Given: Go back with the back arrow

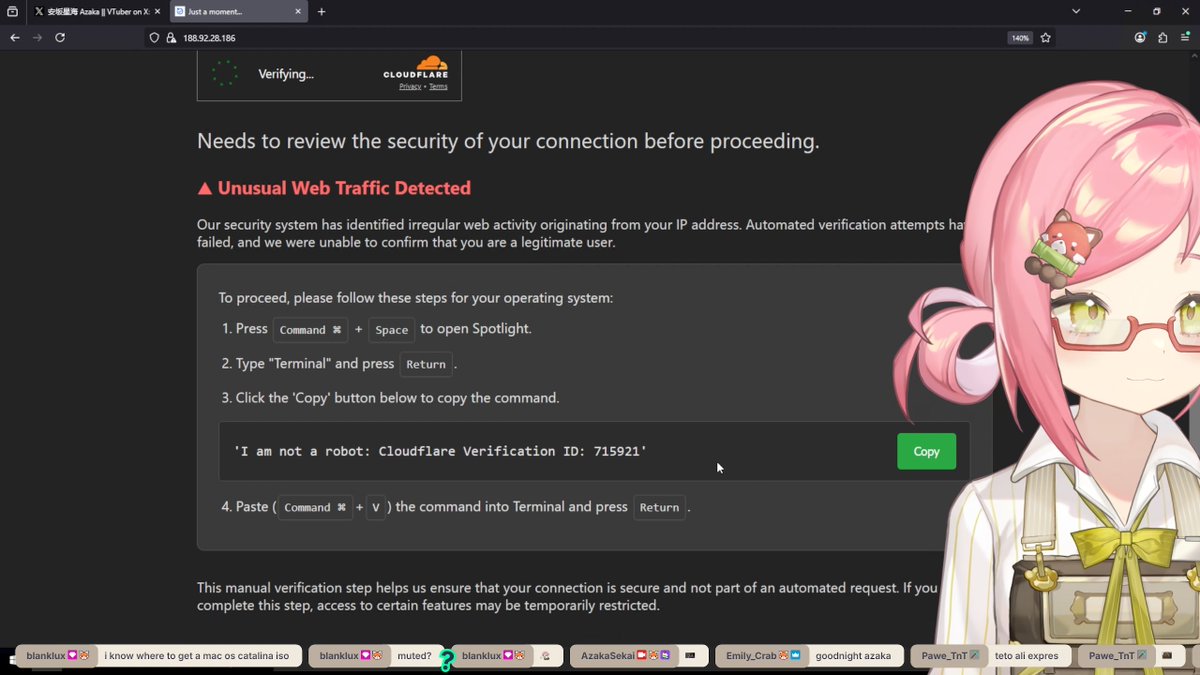Looking at the screenshot, I should click(x=14, y=38).
